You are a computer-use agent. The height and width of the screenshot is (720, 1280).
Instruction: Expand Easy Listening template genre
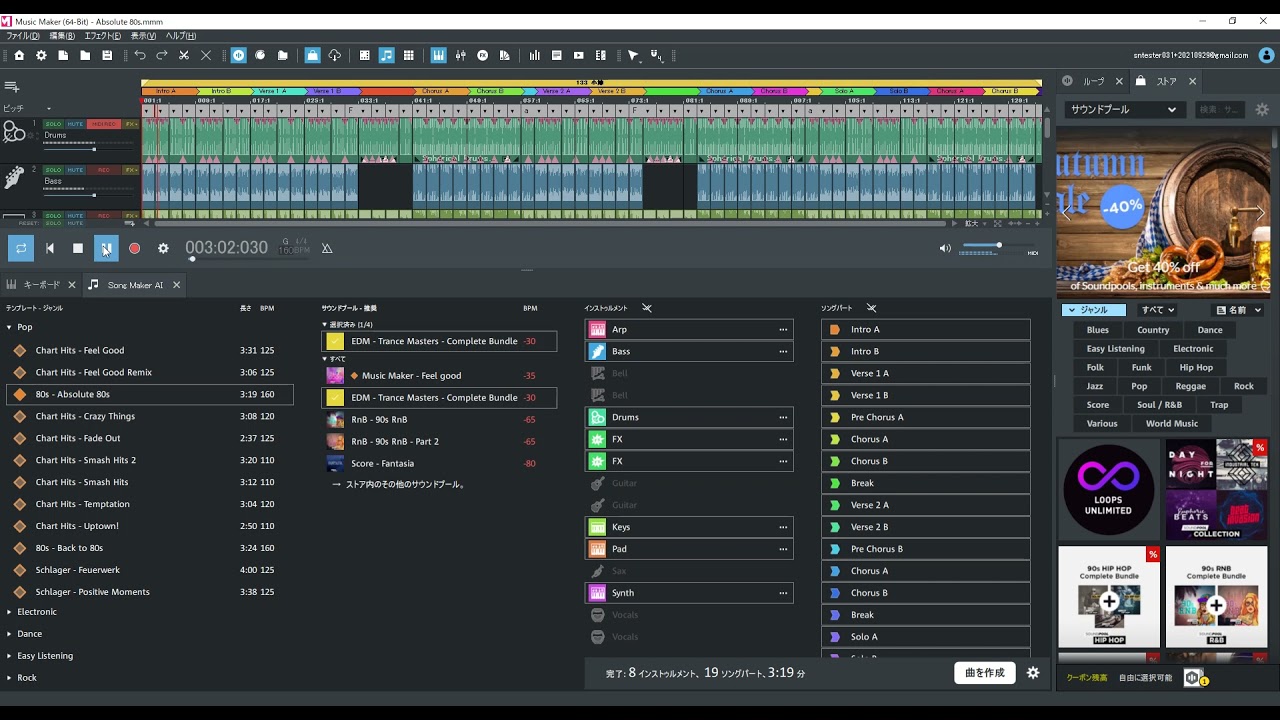9,656
